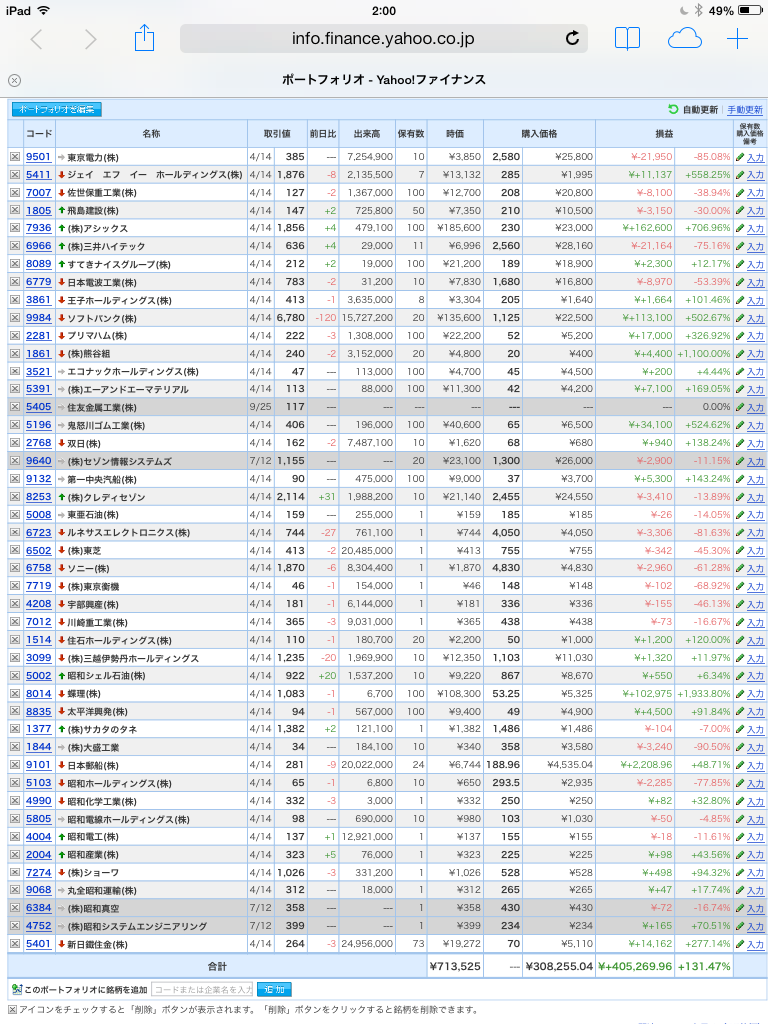Image resolution: width=768 pixels, height=1024 pixels.
Task: Click 出来高 column header
Action: (x=367, y=133)
